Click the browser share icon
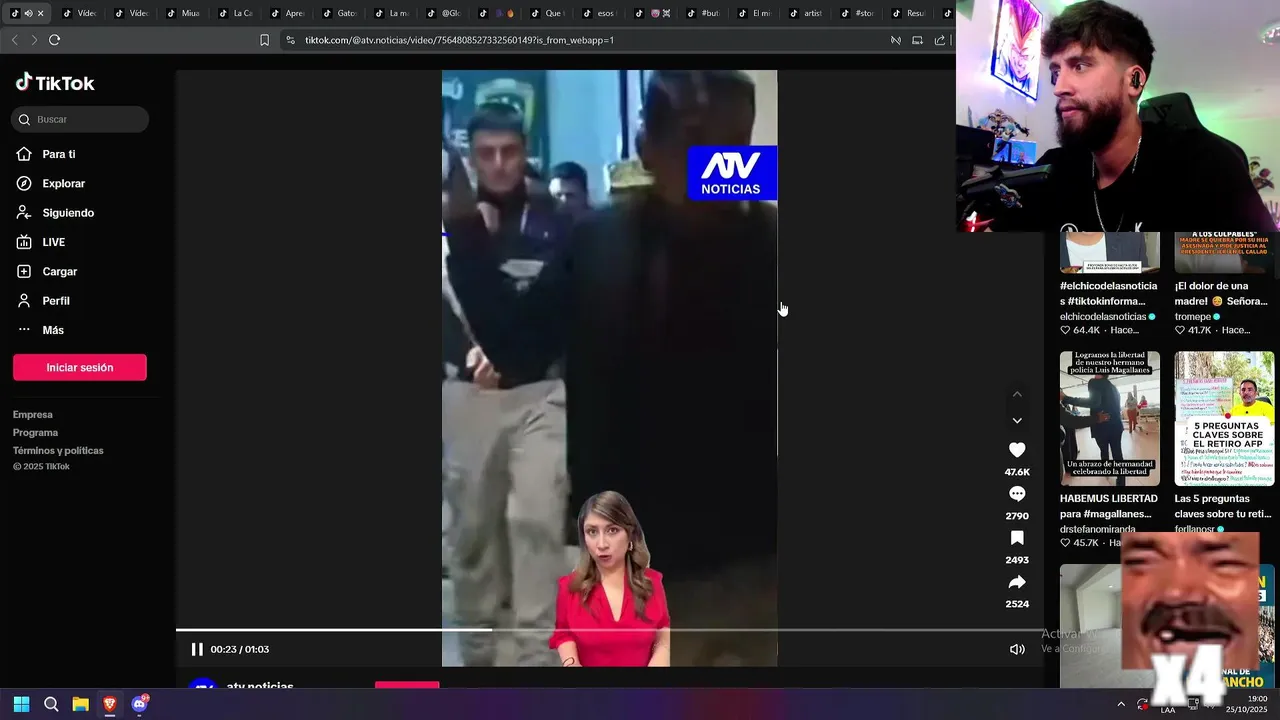Image resolution: width=1280 pixels, height=720 pixels. [x=939, y=40]
